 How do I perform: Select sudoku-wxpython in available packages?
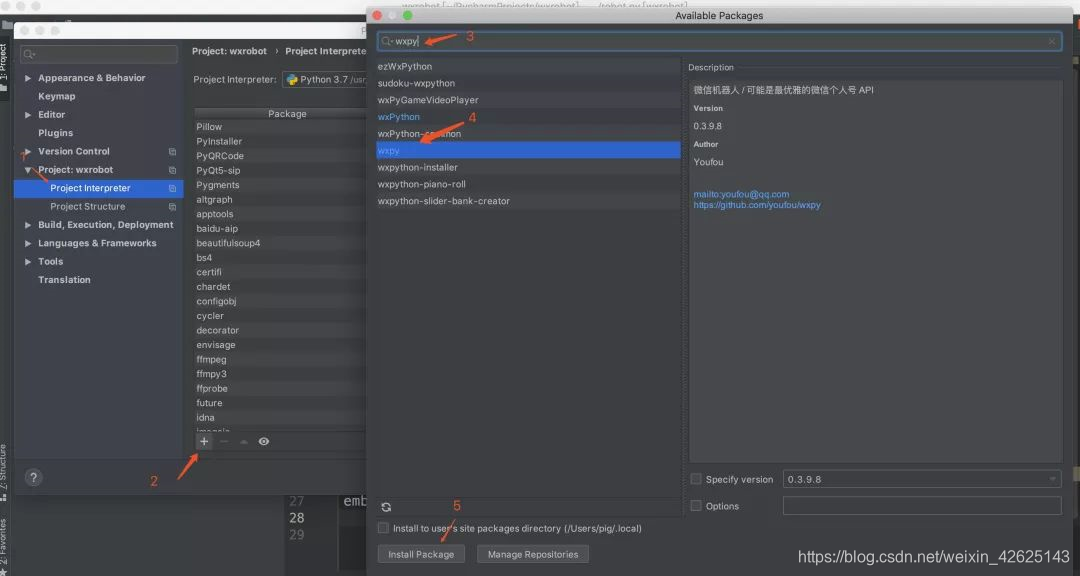click(x=528, y=83)
